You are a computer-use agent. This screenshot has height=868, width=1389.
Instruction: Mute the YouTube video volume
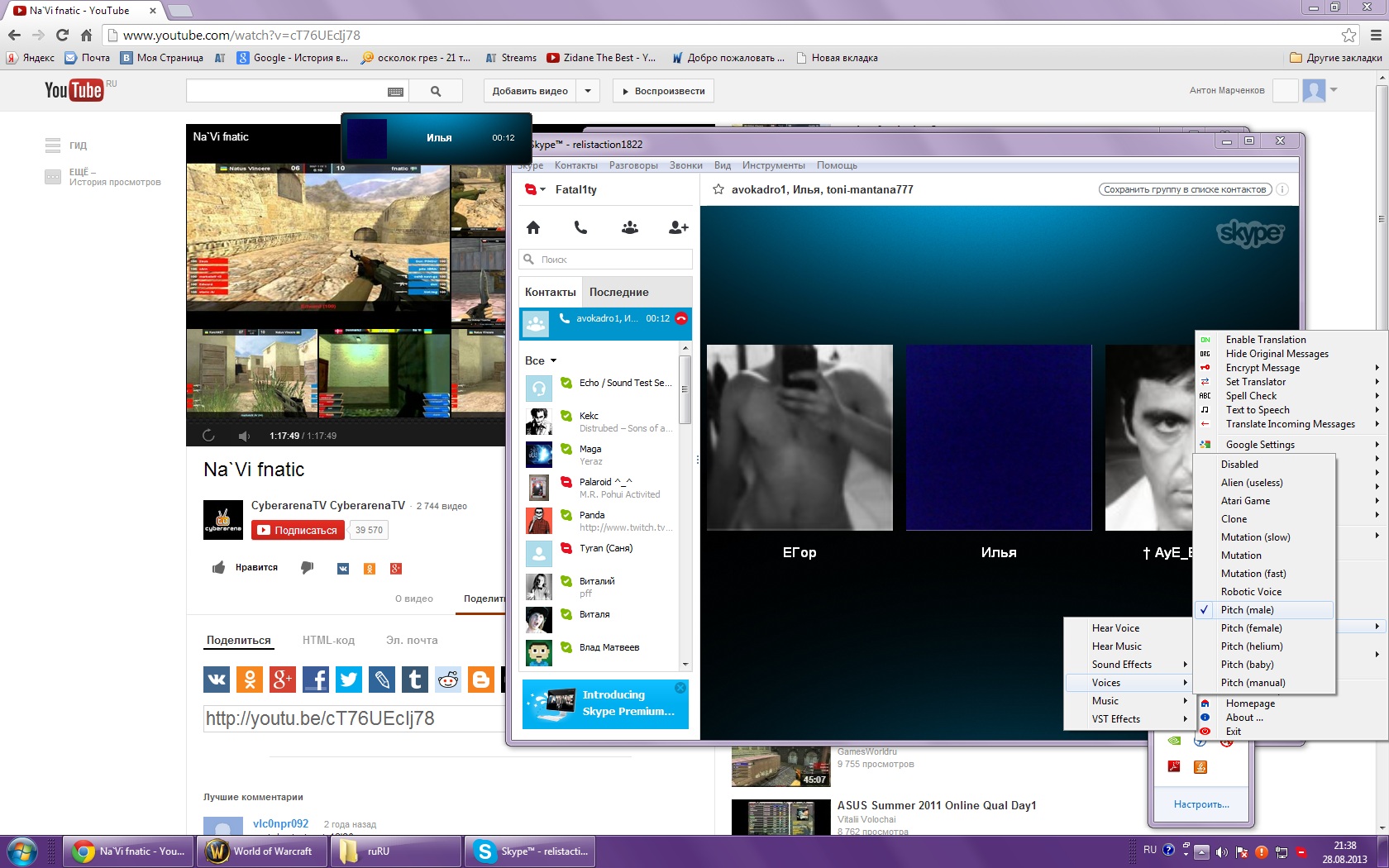(244, 436)
